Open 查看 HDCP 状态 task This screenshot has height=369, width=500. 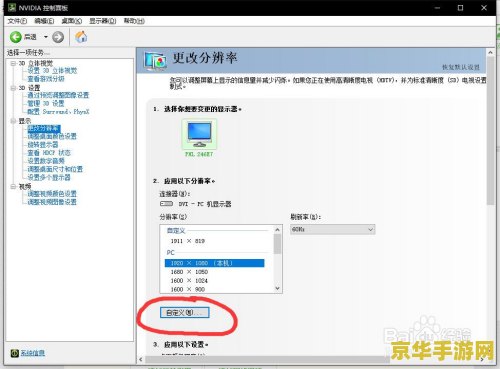click(49, 153)
